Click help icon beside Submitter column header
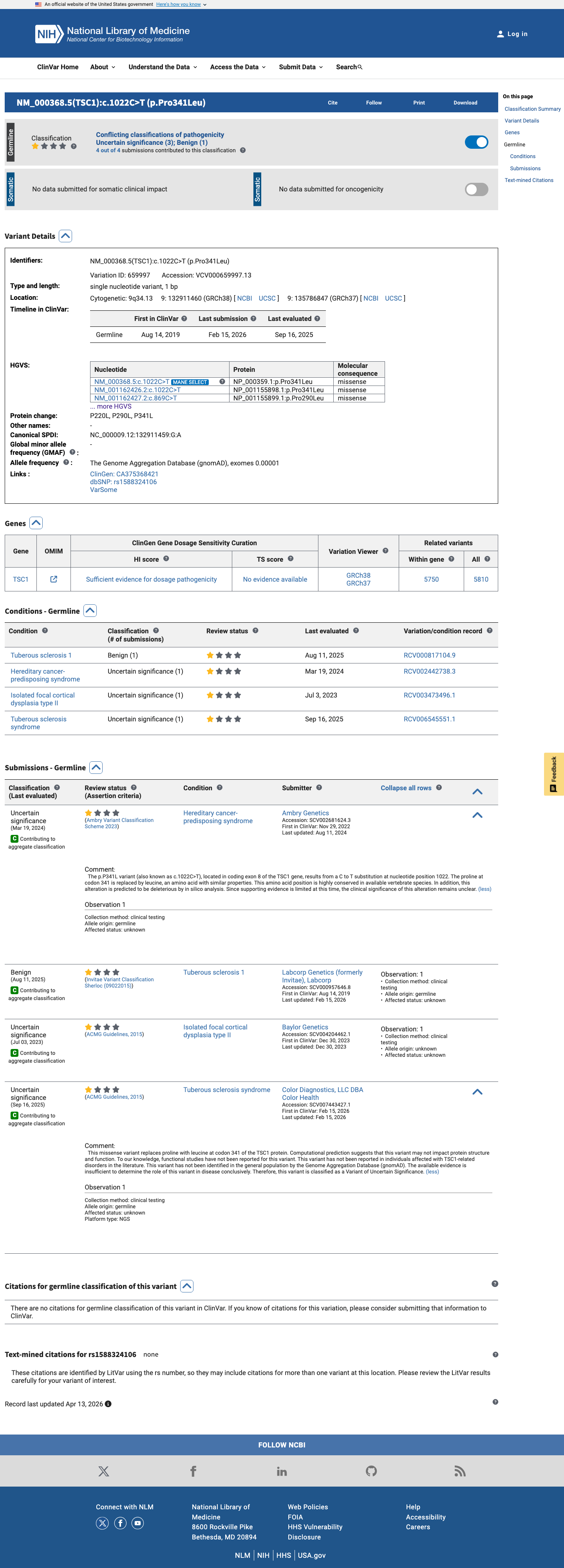Image resolution: width=564 pixels, height=1568 pixels. pos(319,788)
